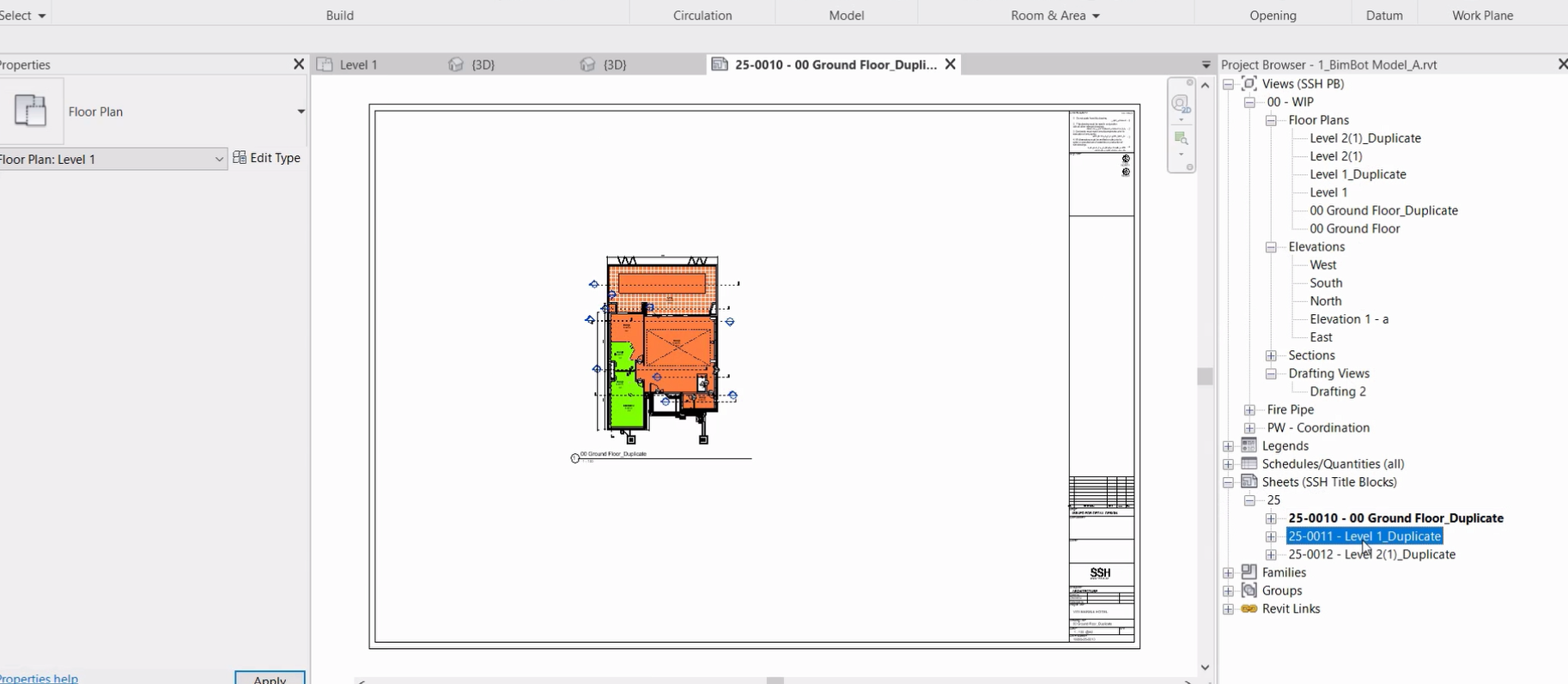Close the navigation bar with its X

1189,82
